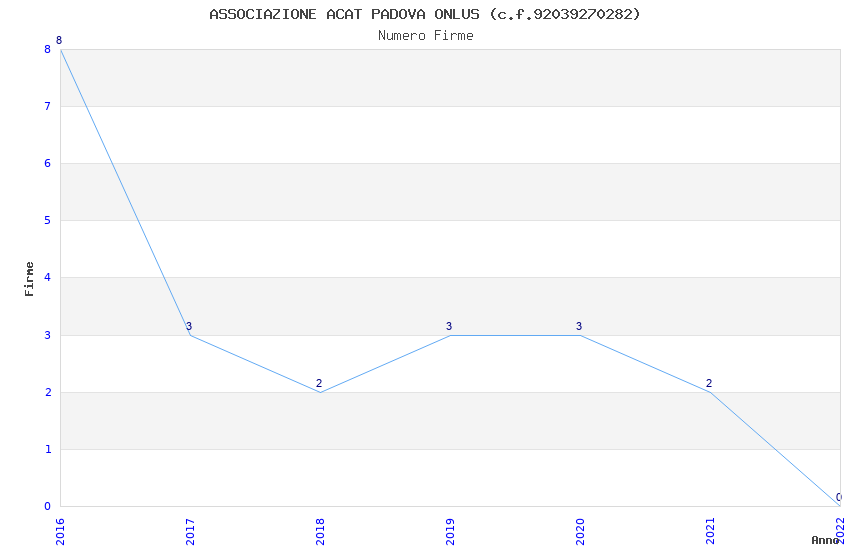Click the data label 3 at the 2019 point
Screen dimensions: 850x550
[449, 326]
